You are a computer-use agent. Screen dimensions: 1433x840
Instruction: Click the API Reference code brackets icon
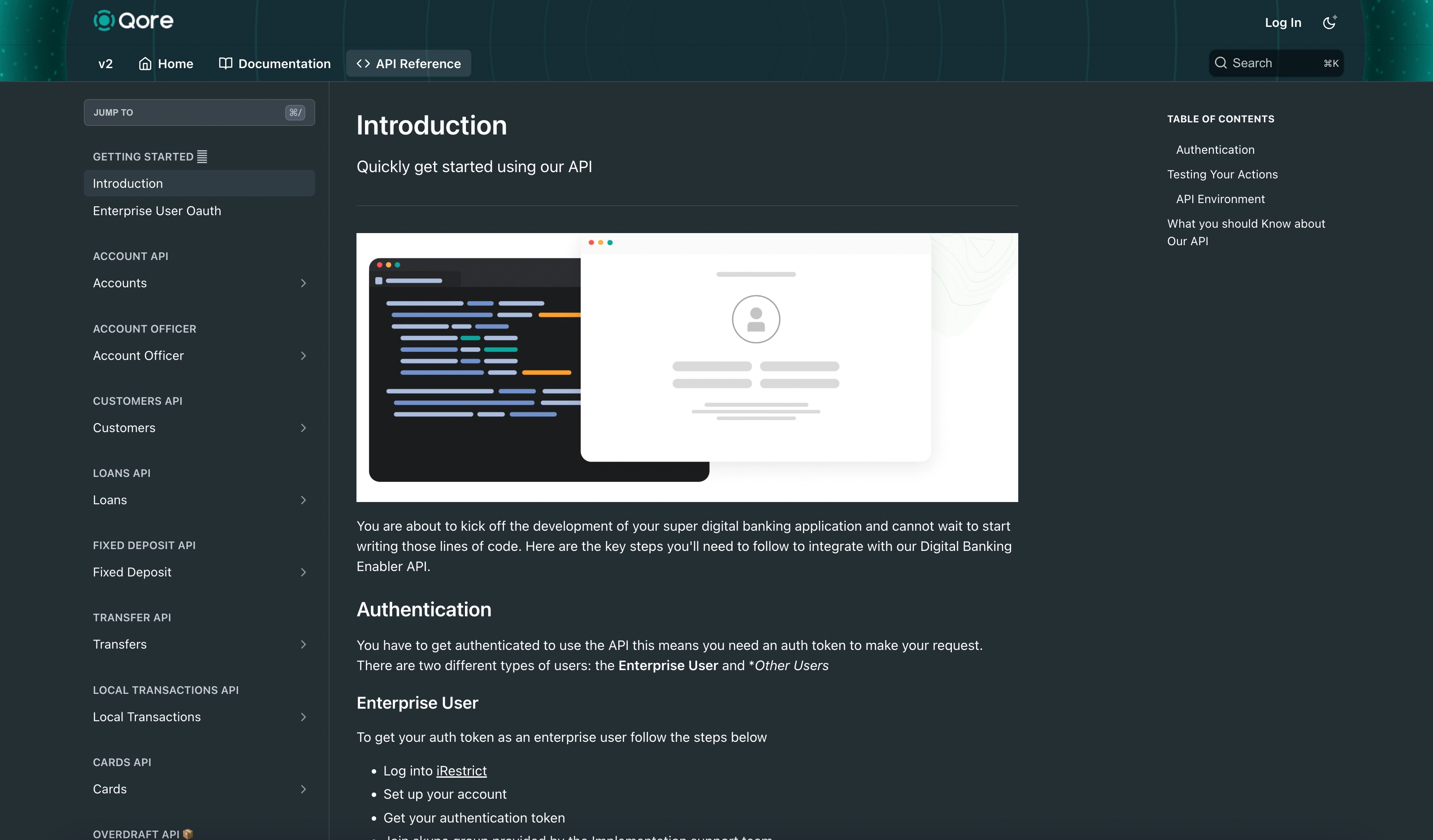[x=363, y=64]
